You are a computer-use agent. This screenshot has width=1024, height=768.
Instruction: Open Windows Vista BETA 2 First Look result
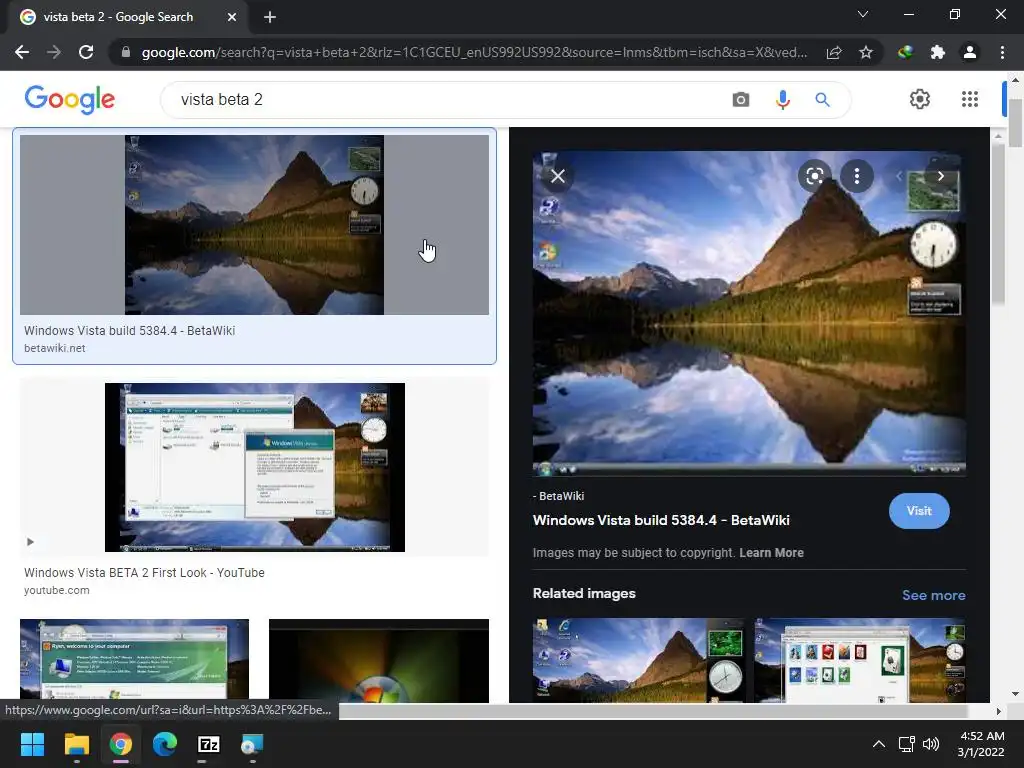144,573
